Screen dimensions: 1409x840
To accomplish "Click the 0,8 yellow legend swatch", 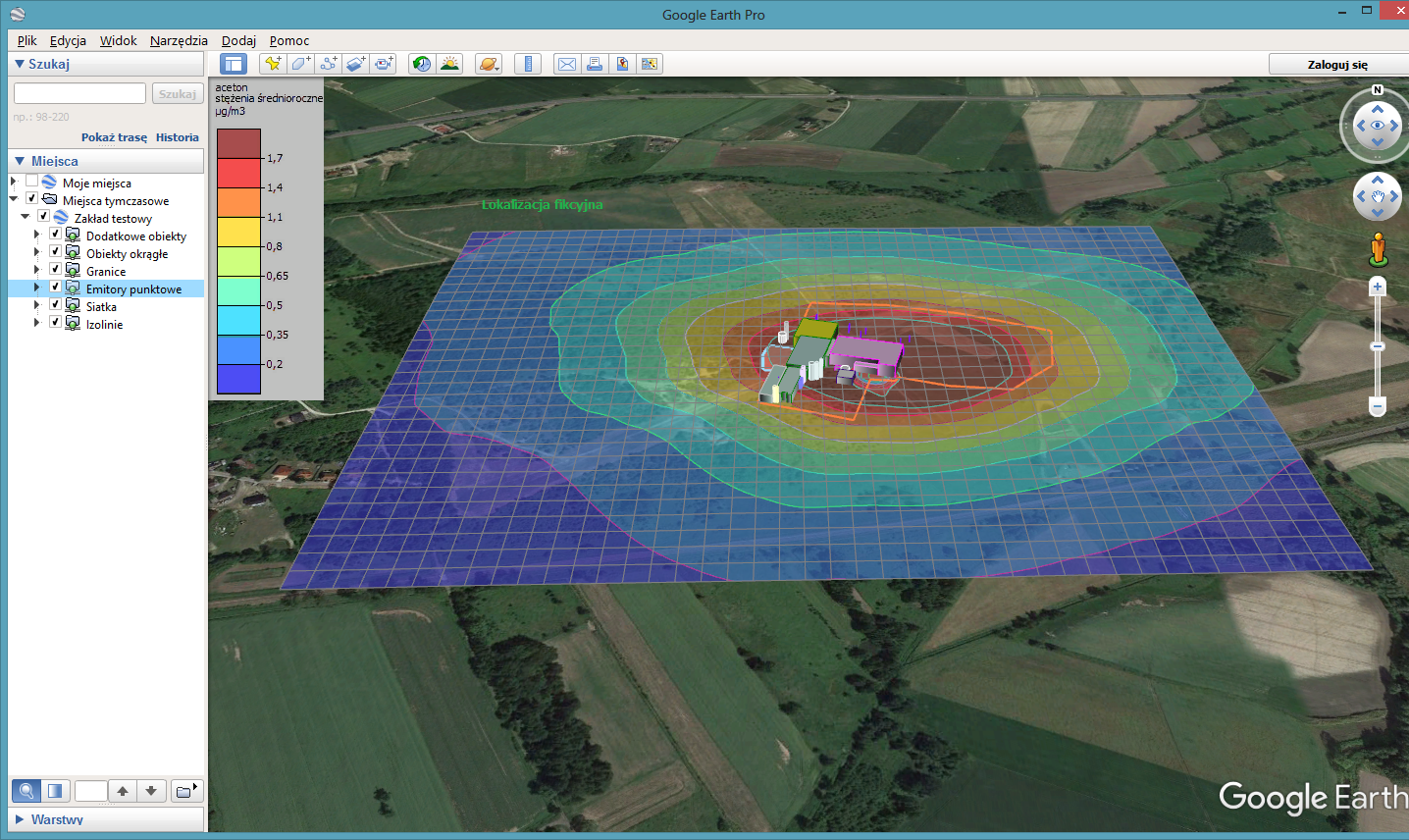I will coord(238,232).
